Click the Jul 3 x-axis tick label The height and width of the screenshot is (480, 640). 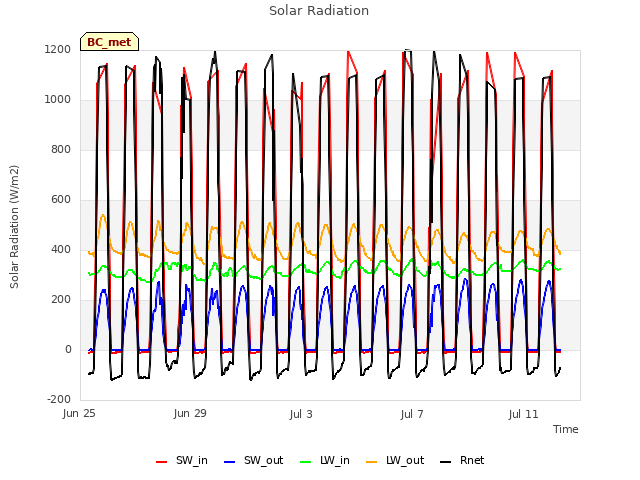(x=301, y=414)
